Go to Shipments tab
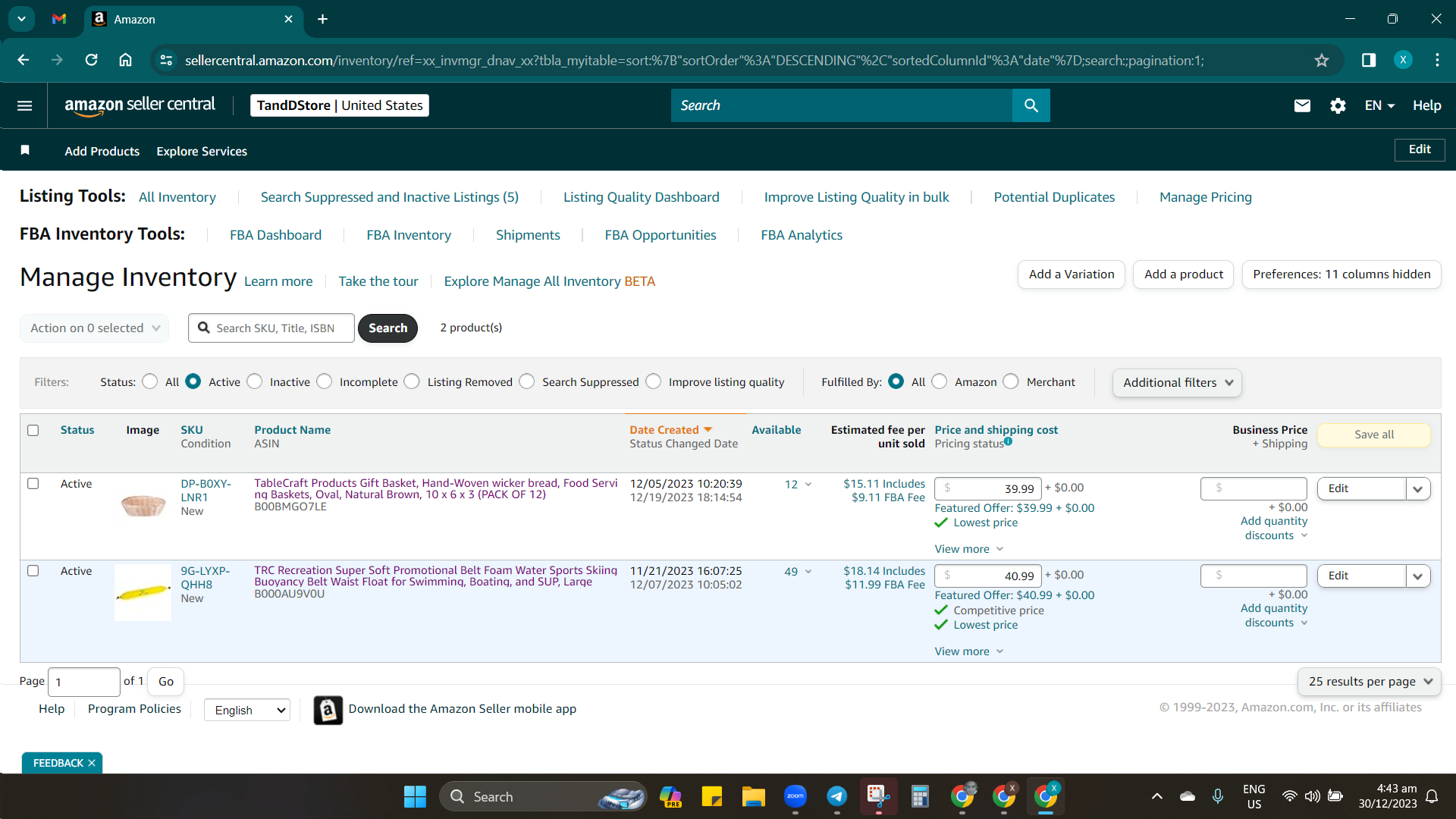 coord(528,235)
